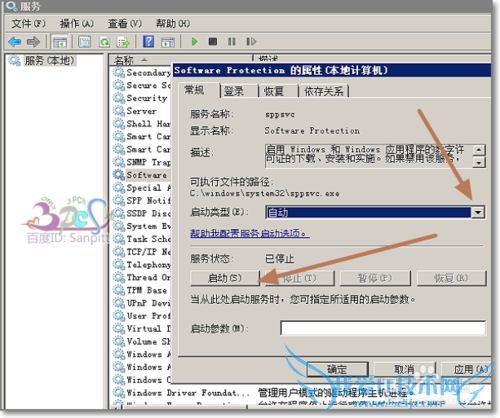Select the Security service row
The height and width of the screenshot is (418, 500).
[142, 98]
